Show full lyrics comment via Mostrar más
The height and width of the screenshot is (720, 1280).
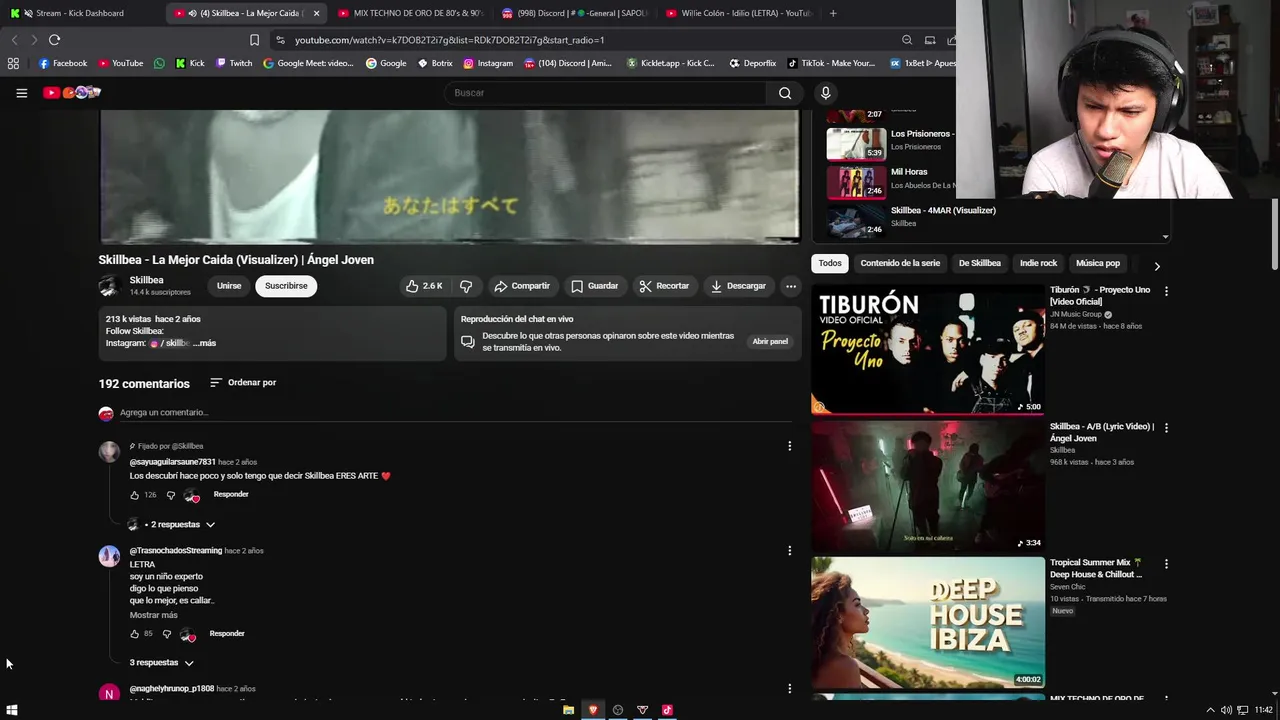tap(153, 615)
